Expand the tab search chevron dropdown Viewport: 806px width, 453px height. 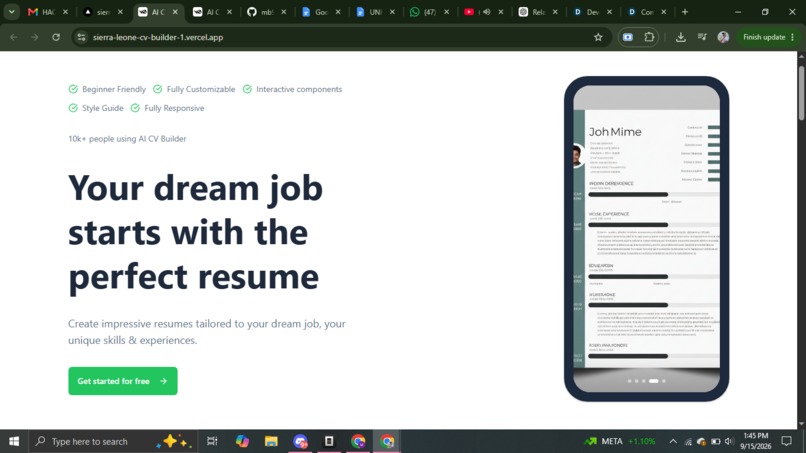[x=11, y=12]
